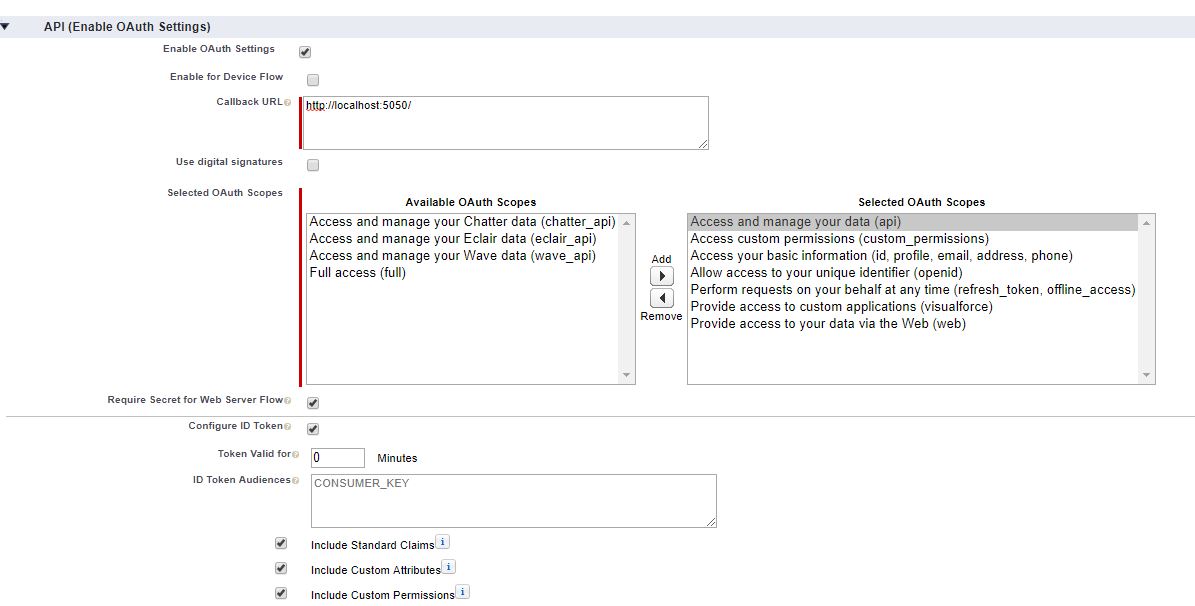Open the Configure ID Token help icon

tap(287, 426)
